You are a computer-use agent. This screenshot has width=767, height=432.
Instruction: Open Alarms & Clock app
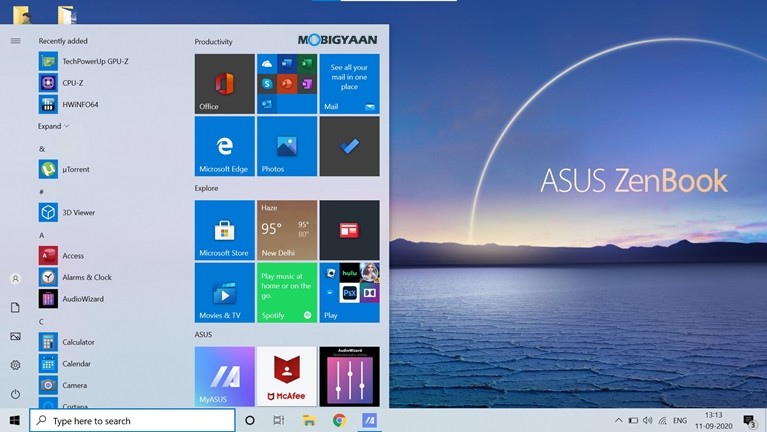[x=75, y=277]
